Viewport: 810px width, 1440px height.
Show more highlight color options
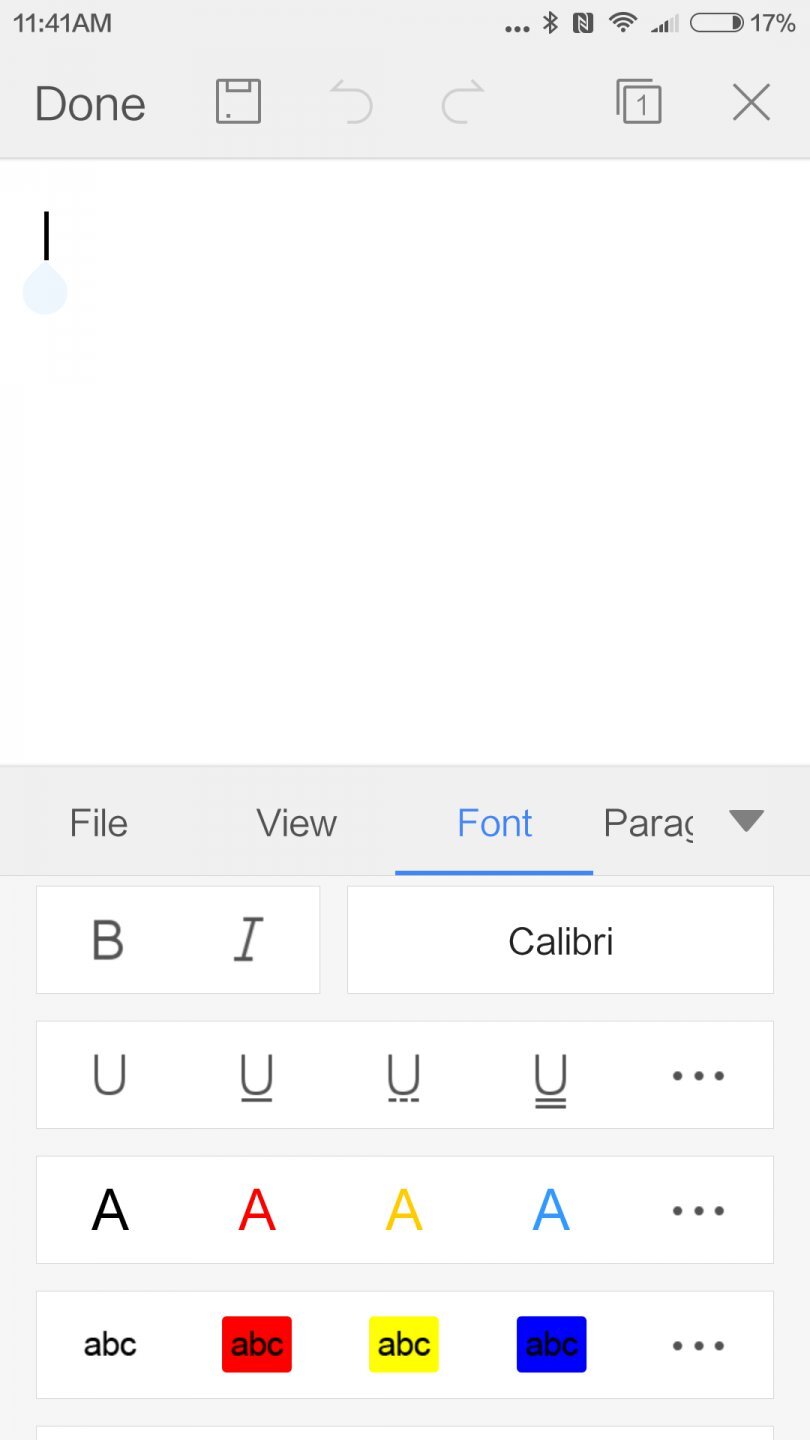tap(697, 1345)
